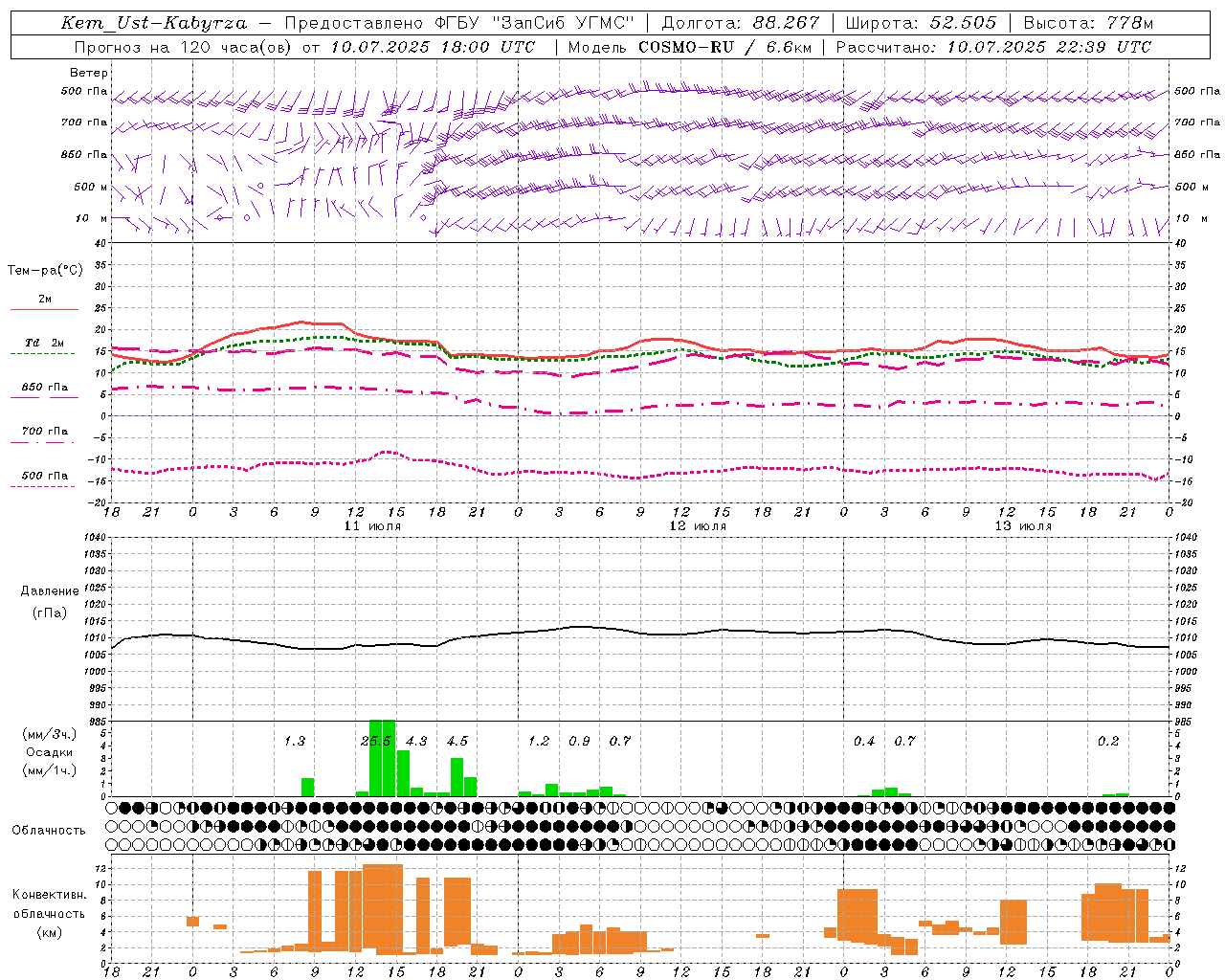Click the computed time 10.07.2025 22:39 UTC
Screen dimensions: 1225x980
tap(1049, 47)
